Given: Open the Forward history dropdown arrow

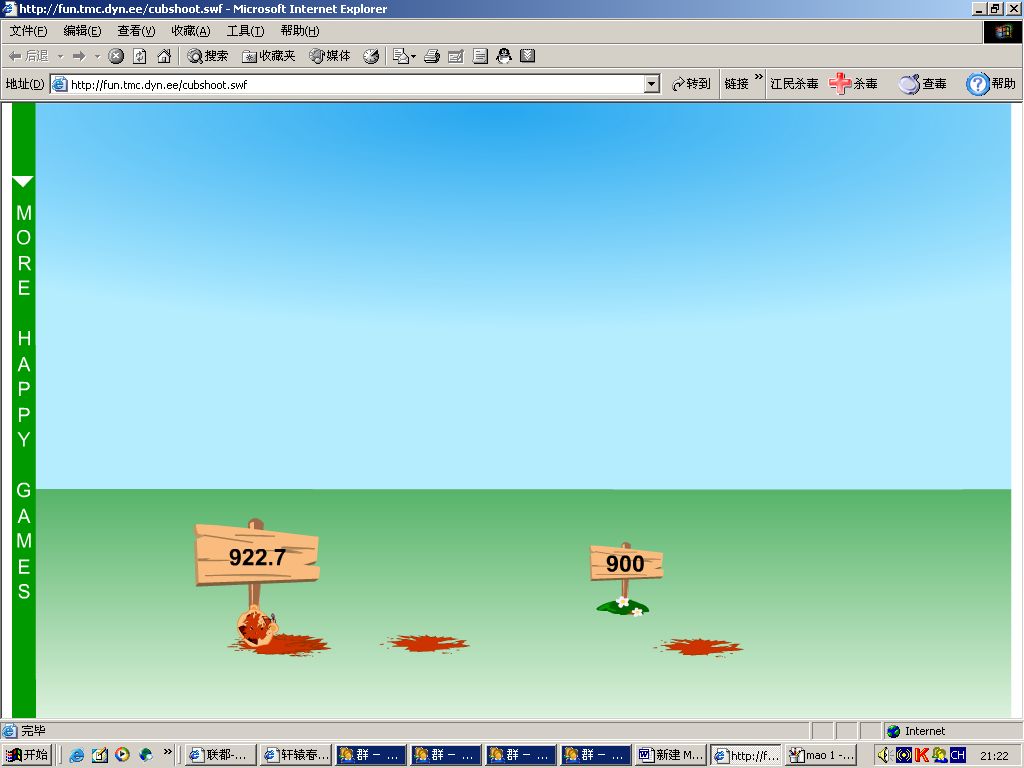Looking at the screenshot, I should (97, 57).
